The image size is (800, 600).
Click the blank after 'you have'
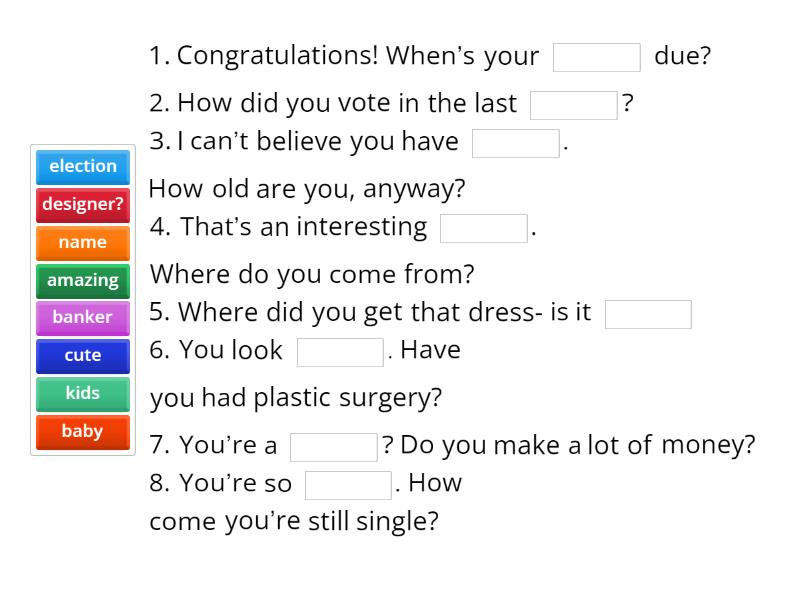click(x=514, y=143)
